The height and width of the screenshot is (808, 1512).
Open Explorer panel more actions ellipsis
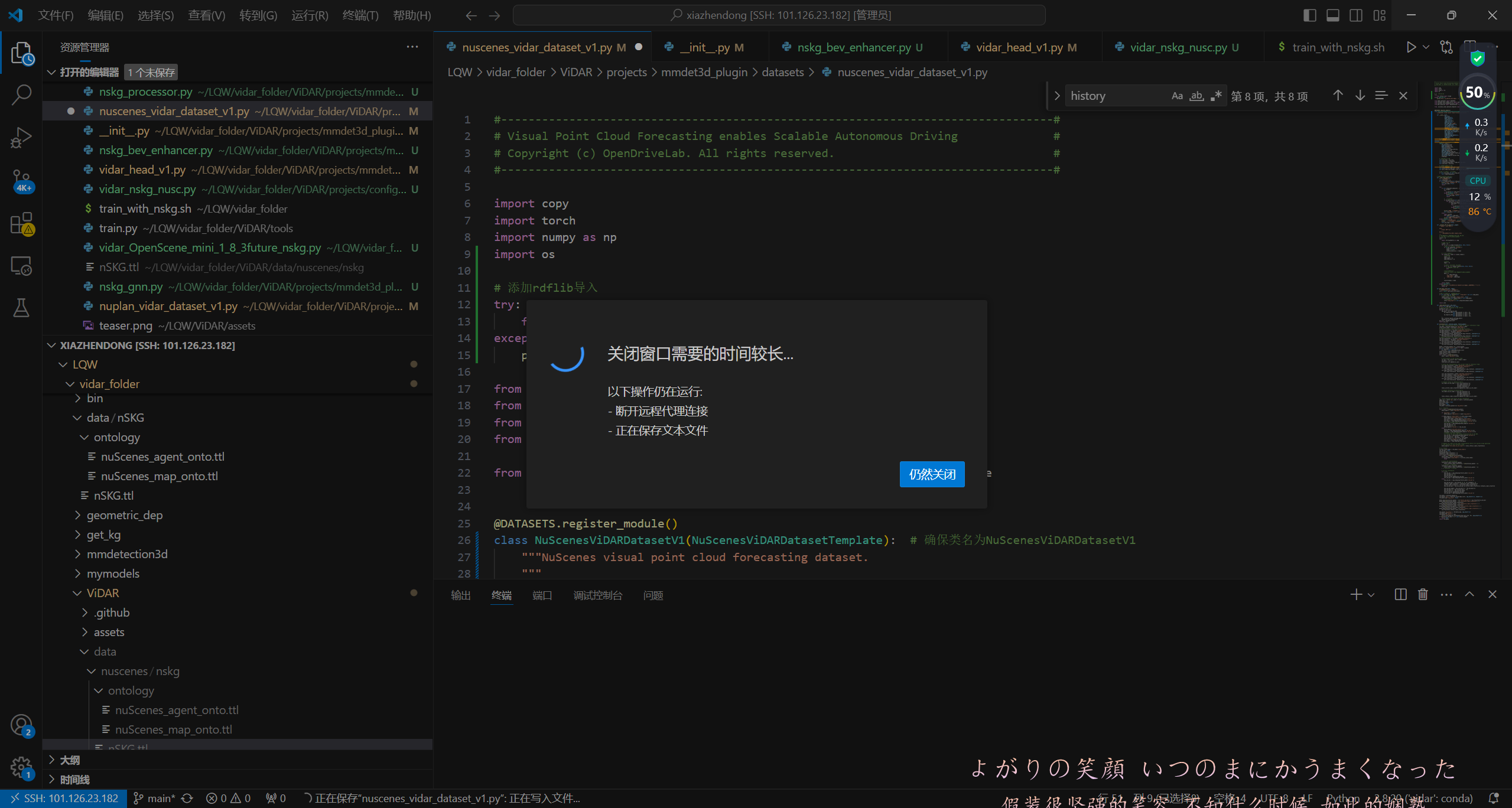412,47
